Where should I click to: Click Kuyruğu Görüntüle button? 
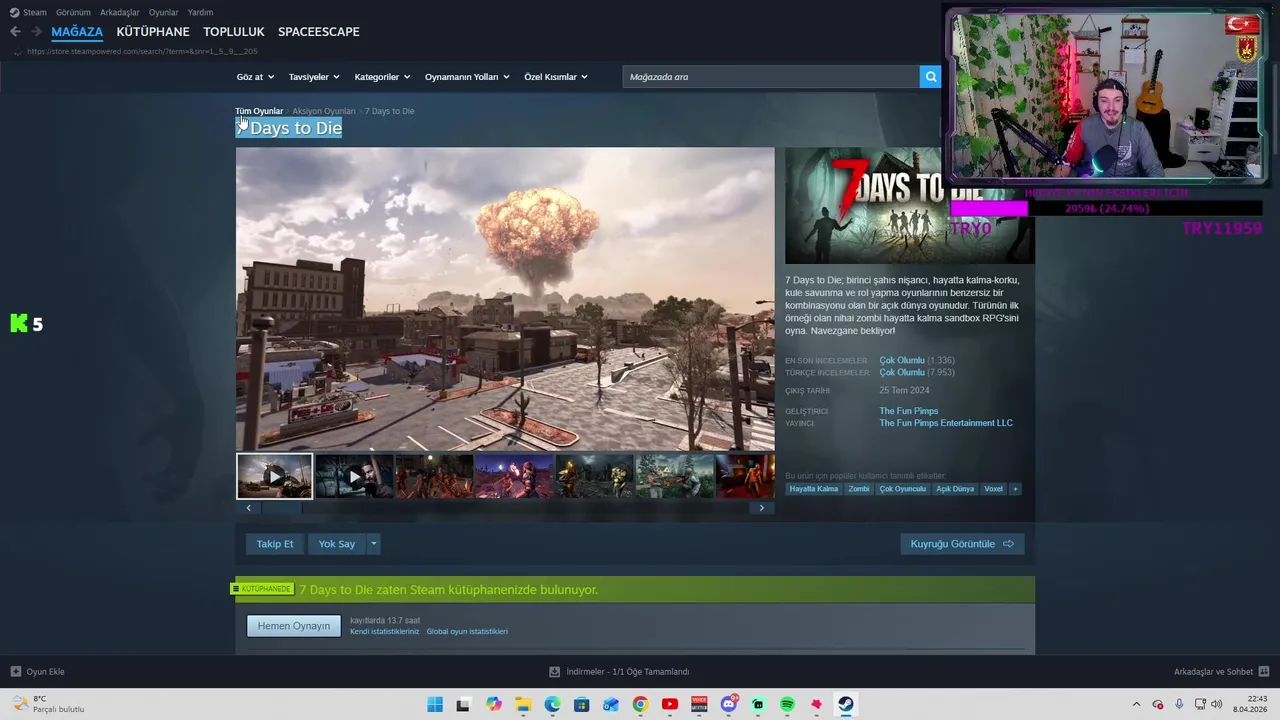click(x=962, y=544)
